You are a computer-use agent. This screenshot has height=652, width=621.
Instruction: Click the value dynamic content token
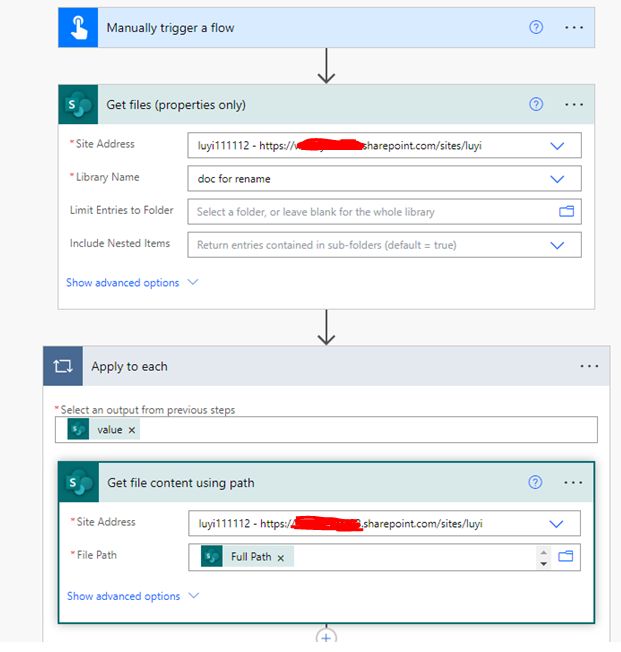(x=104, y=430)
